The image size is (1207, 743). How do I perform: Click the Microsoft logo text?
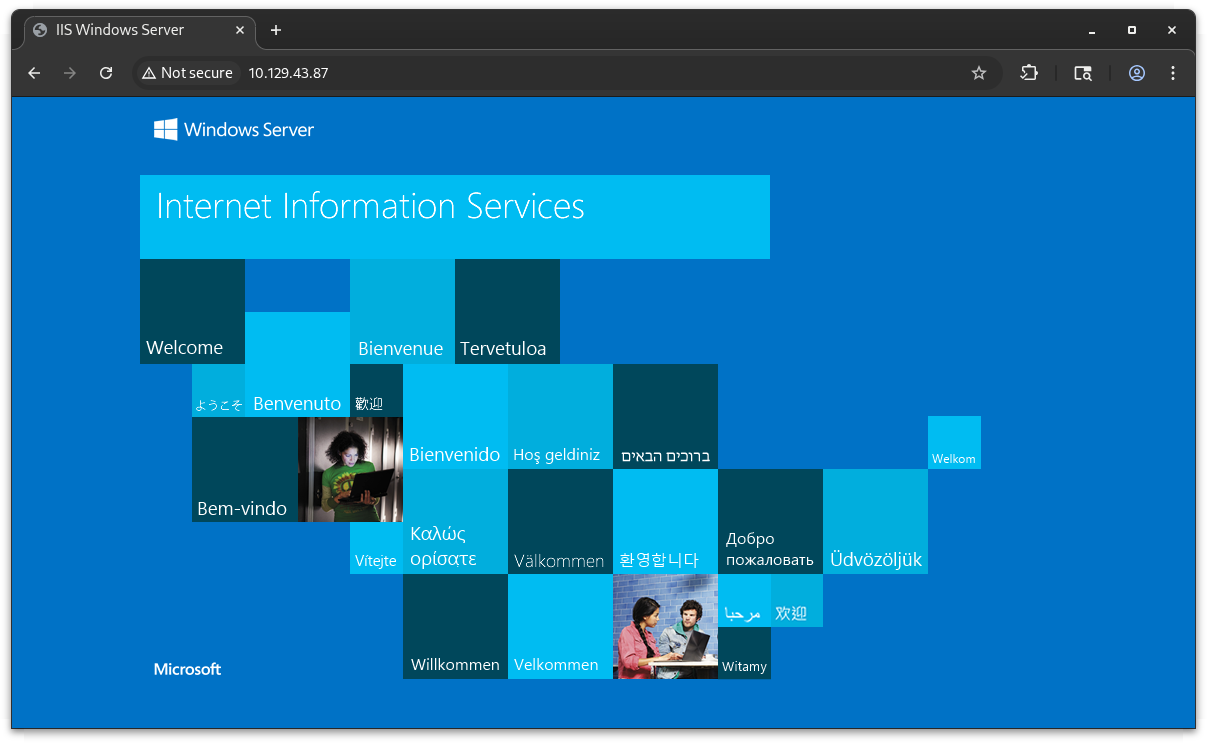(188, 669)
